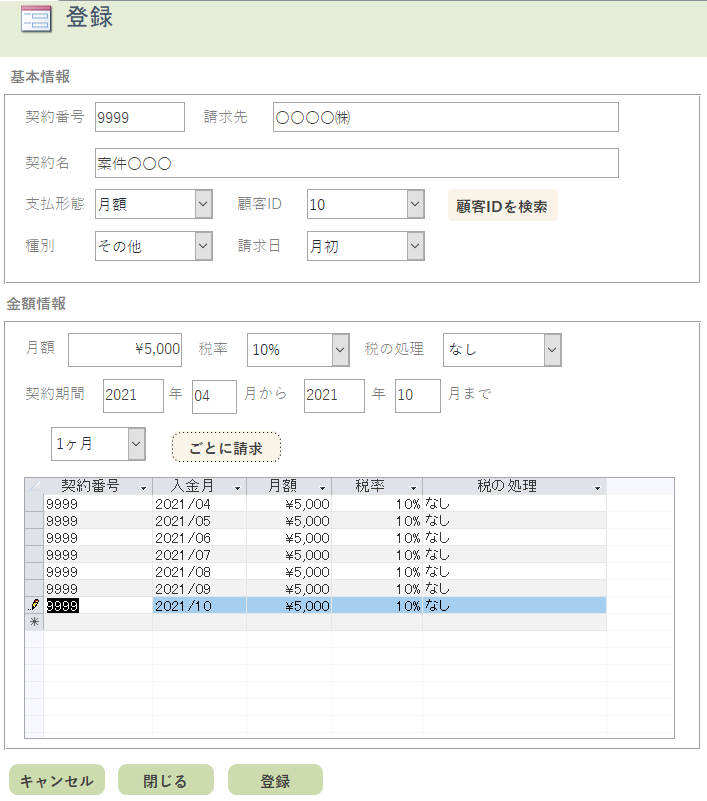Click the pencil edit-row indicator icon
The width and height of the screenshot is (707, 801).
34,605
